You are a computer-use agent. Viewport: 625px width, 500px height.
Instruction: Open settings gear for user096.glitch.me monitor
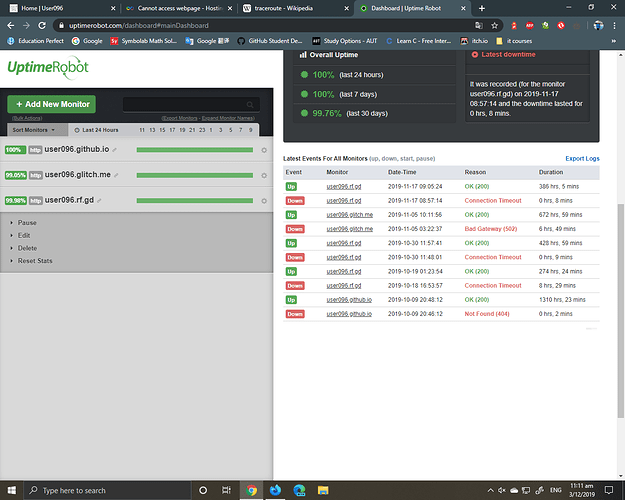click(264, 175)
